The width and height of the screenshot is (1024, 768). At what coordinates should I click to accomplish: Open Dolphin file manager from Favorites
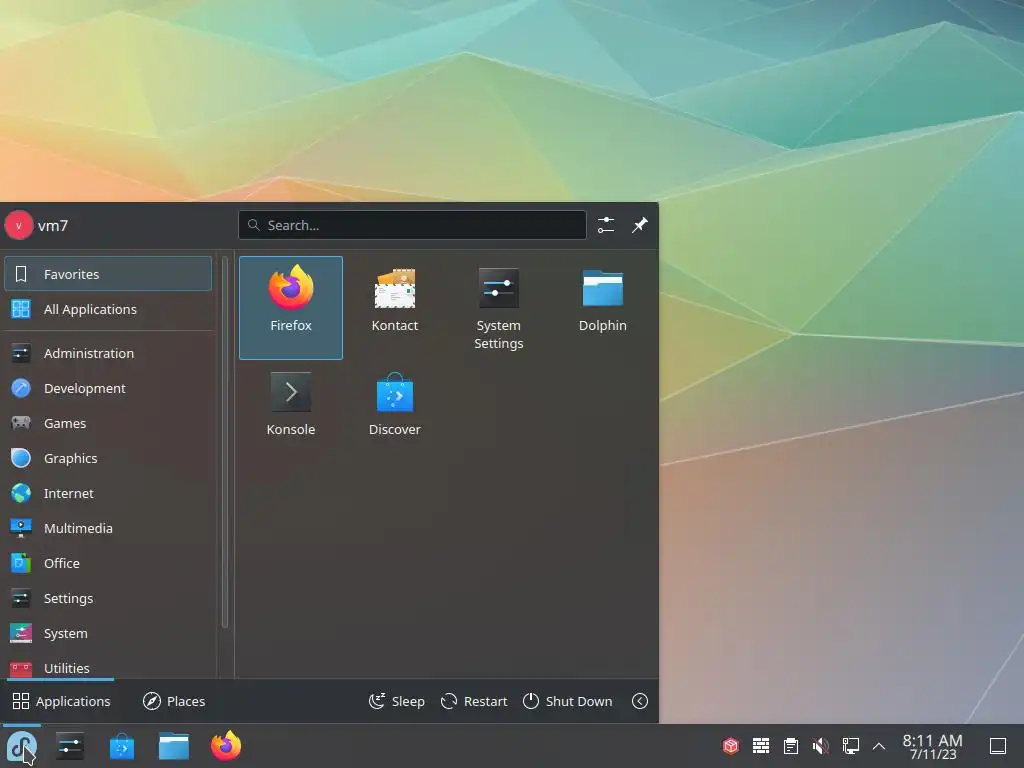[x=602, y=308]
